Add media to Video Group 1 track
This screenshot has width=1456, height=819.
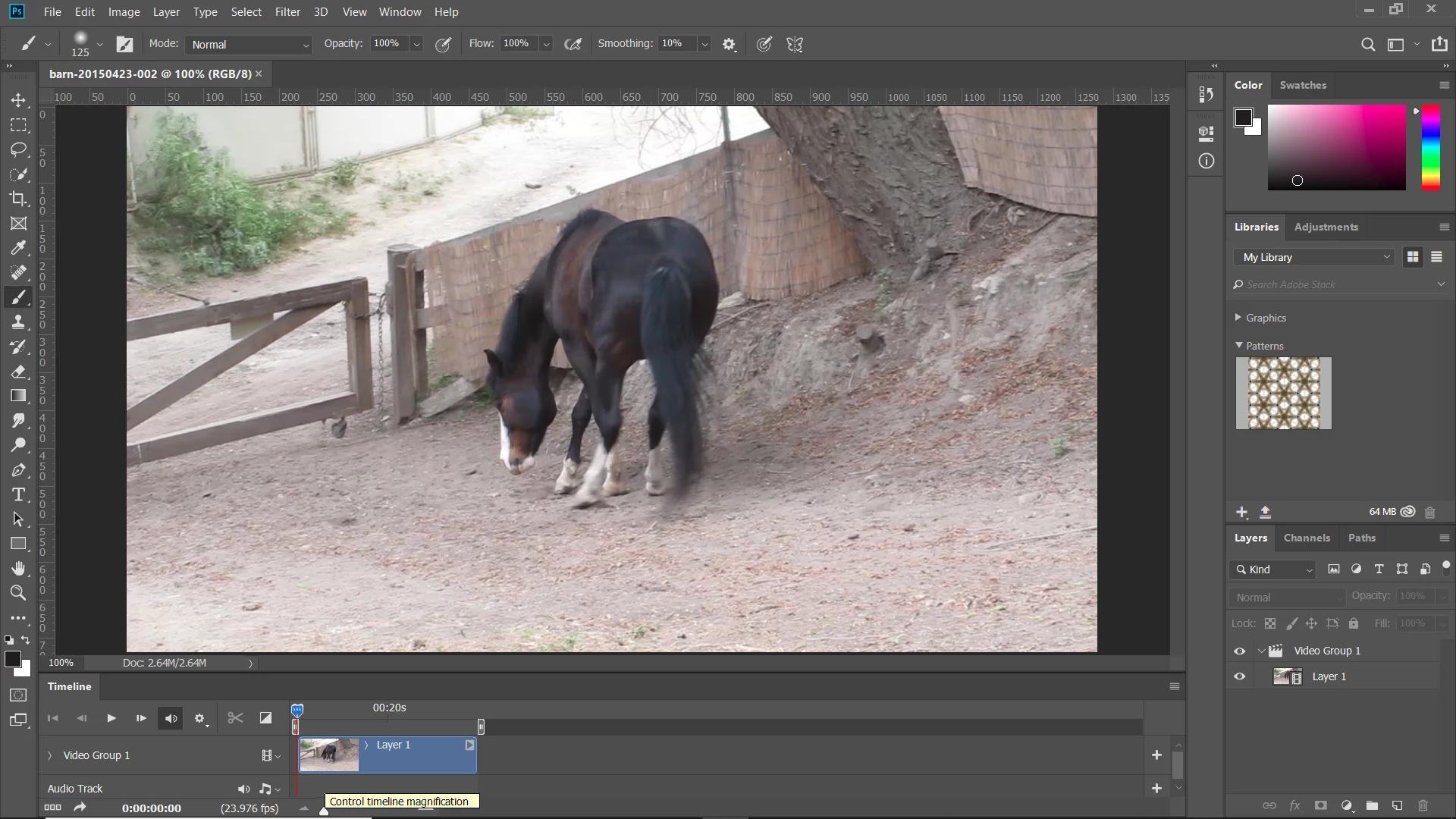[1156, 755]
